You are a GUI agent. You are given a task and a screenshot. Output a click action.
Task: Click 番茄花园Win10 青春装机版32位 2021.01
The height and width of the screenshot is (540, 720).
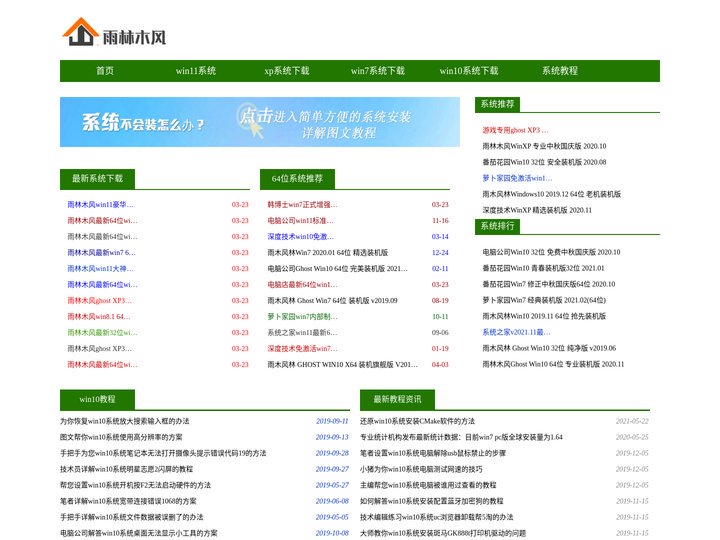coord(543,268)
